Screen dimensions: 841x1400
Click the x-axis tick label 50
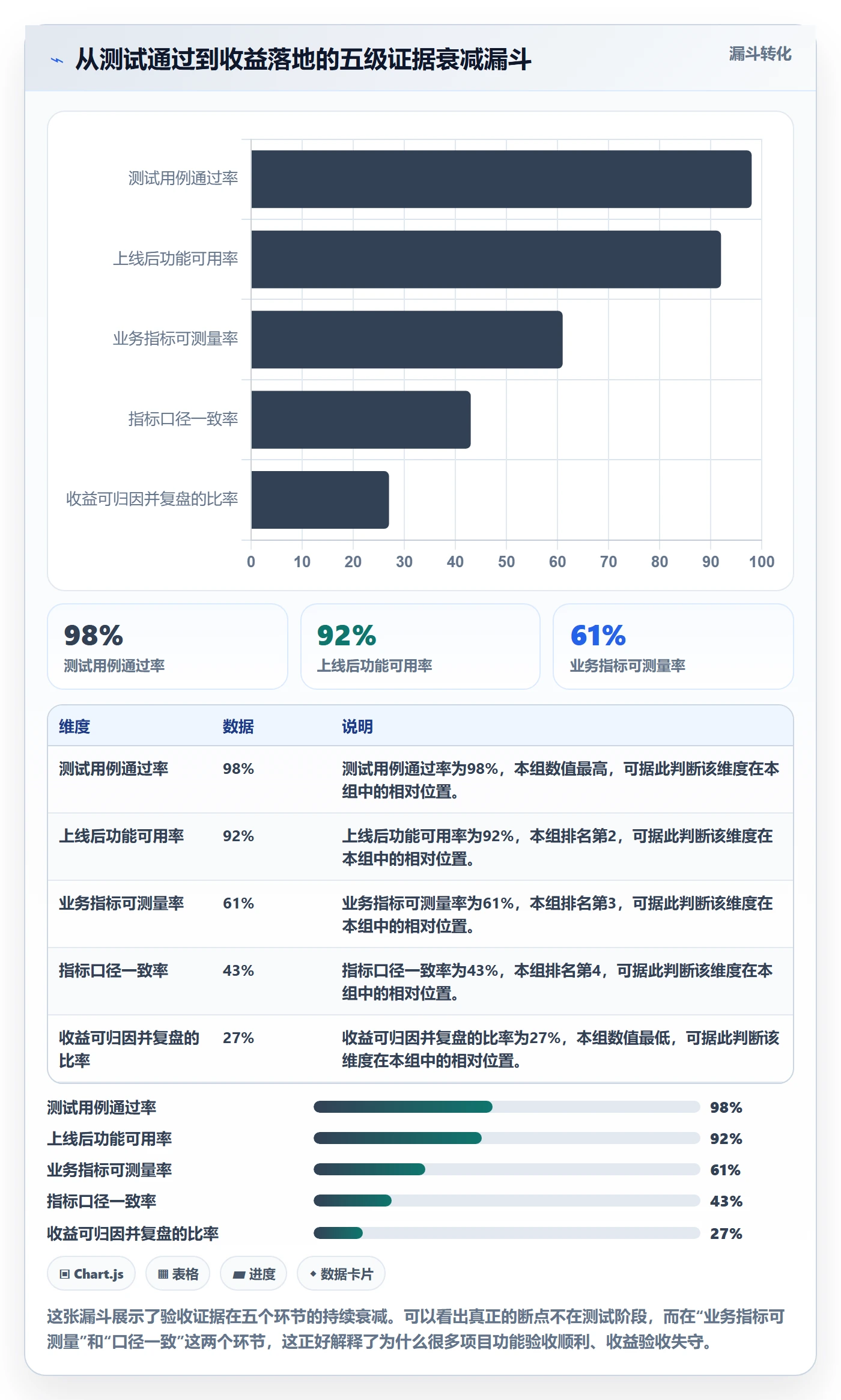(506, 562)
